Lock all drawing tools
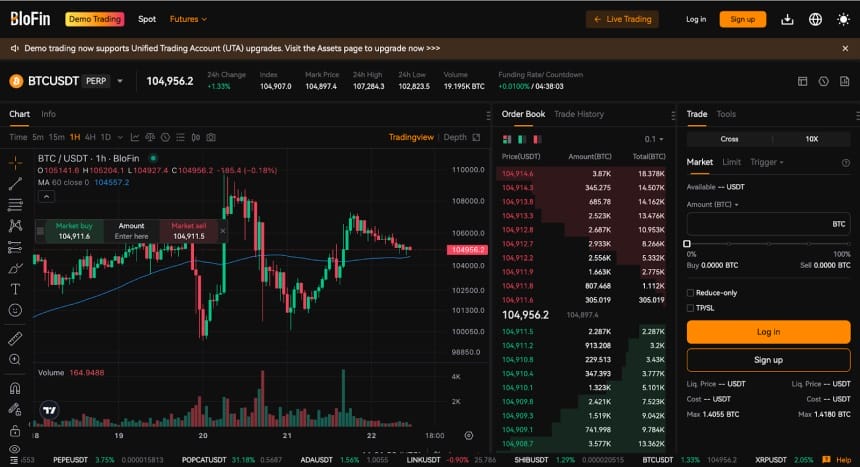The width and height of the screenshot is (860, 467). point(15,431)
